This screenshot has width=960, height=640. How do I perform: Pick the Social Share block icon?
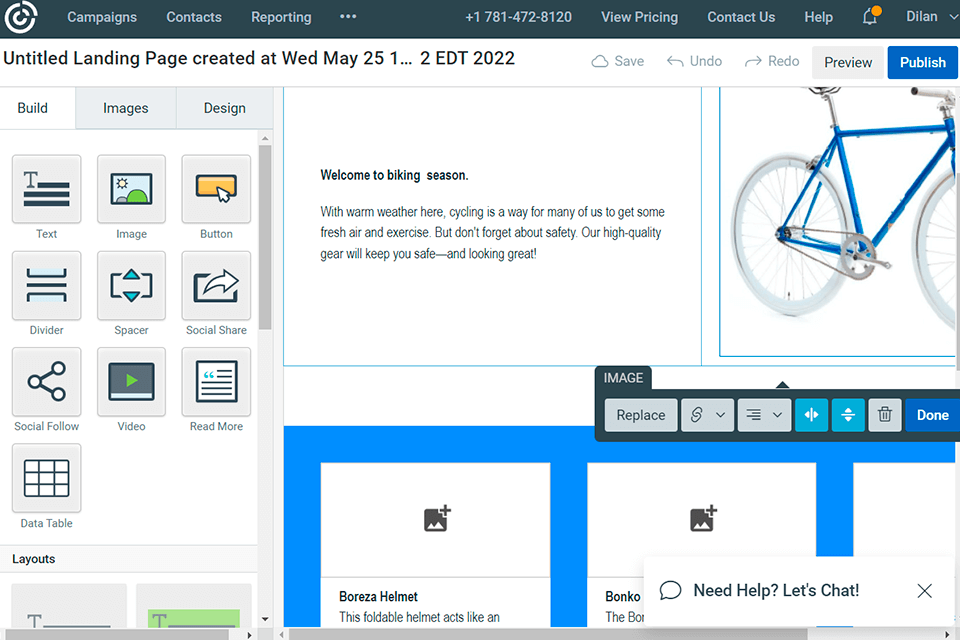[216, 285]
